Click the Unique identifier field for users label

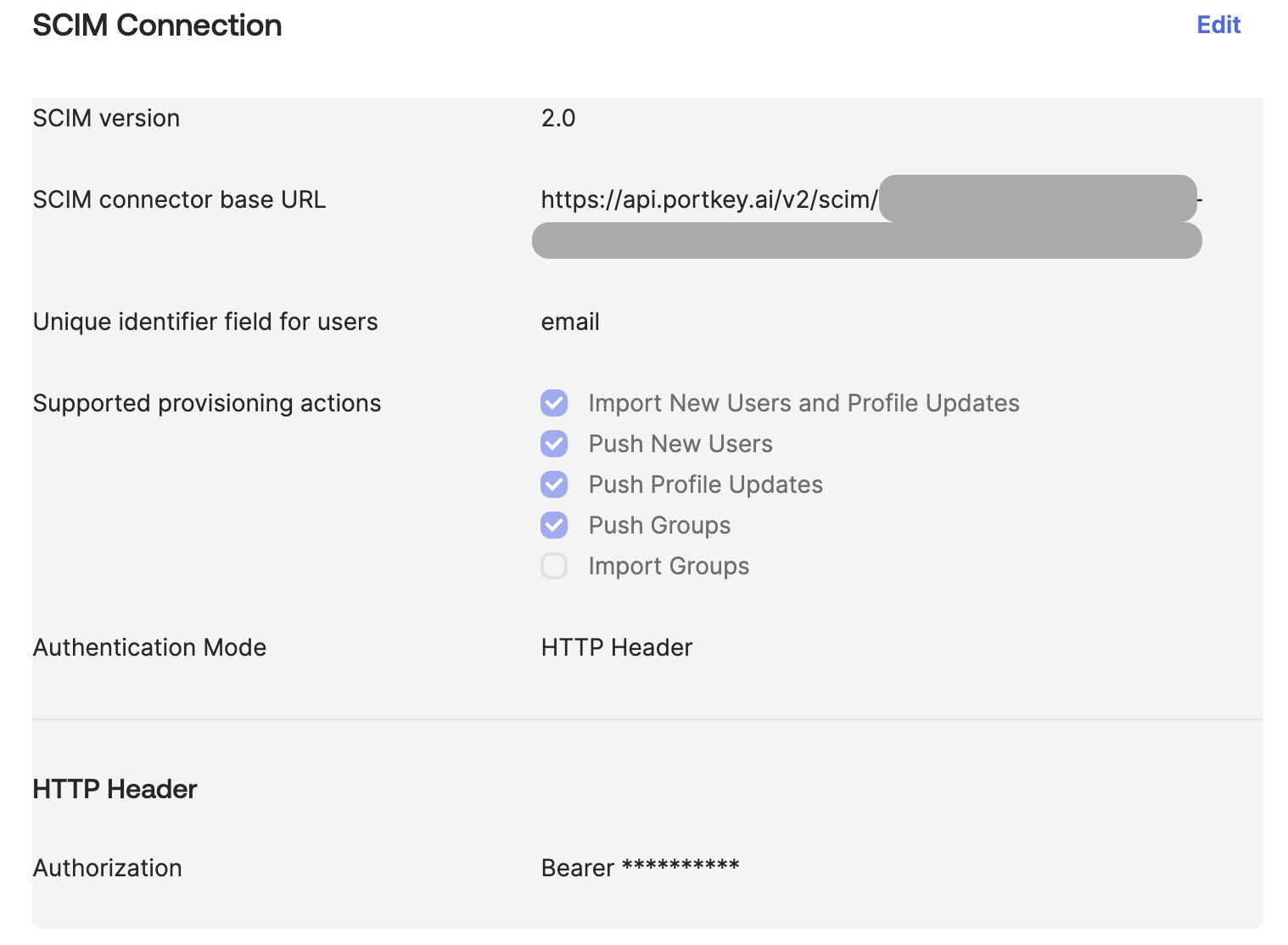point(205,322)
